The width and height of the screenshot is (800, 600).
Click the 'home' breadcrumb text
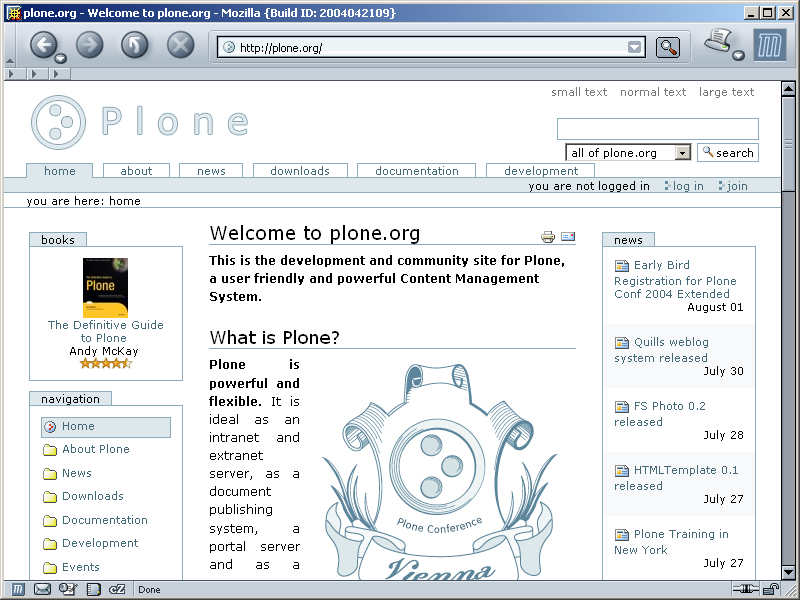click(x=124, y=201)
